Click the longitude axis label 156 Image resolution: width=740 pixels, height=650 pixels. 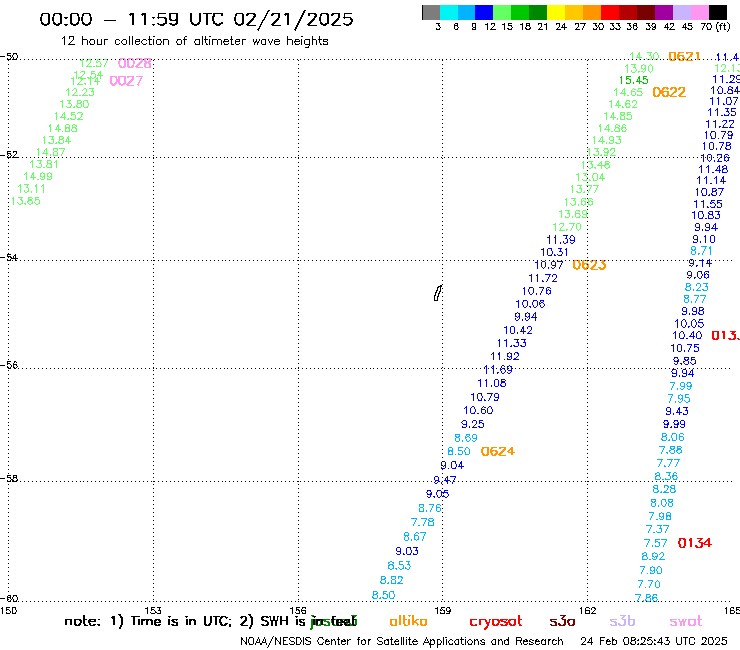(x=298, y=611)
